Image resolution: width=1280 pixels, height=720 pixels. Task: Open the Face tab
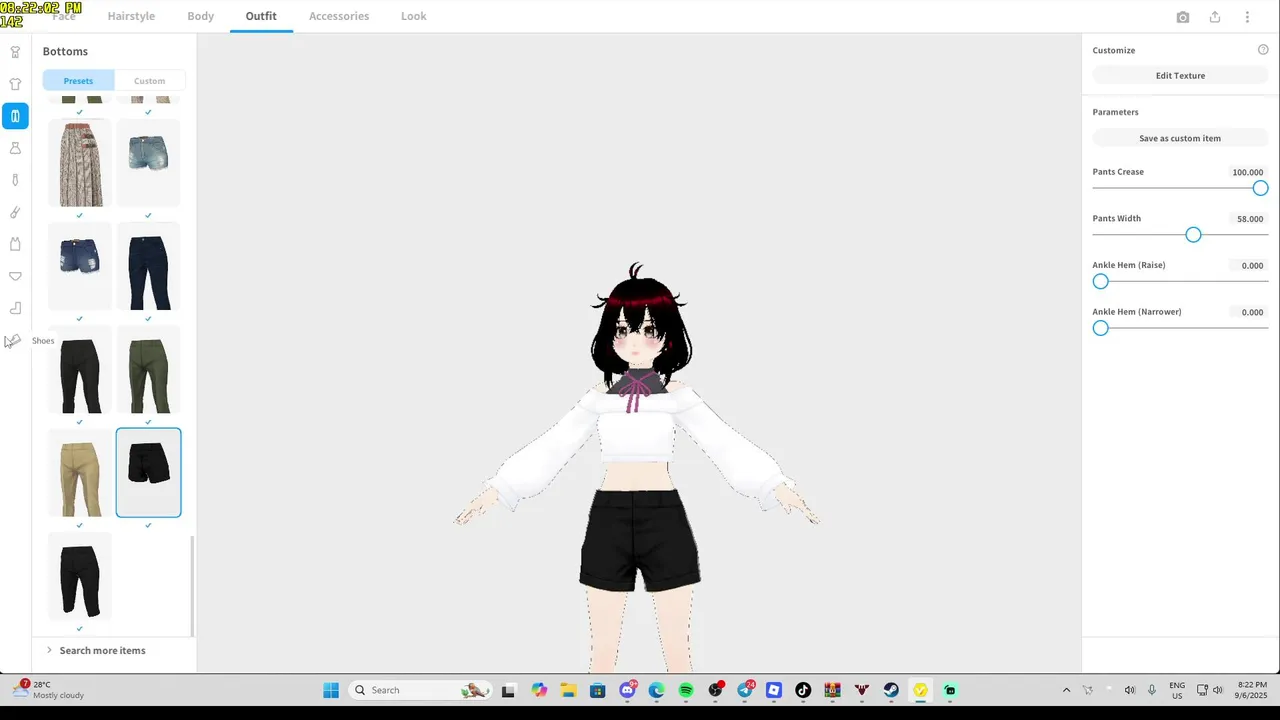64,16
